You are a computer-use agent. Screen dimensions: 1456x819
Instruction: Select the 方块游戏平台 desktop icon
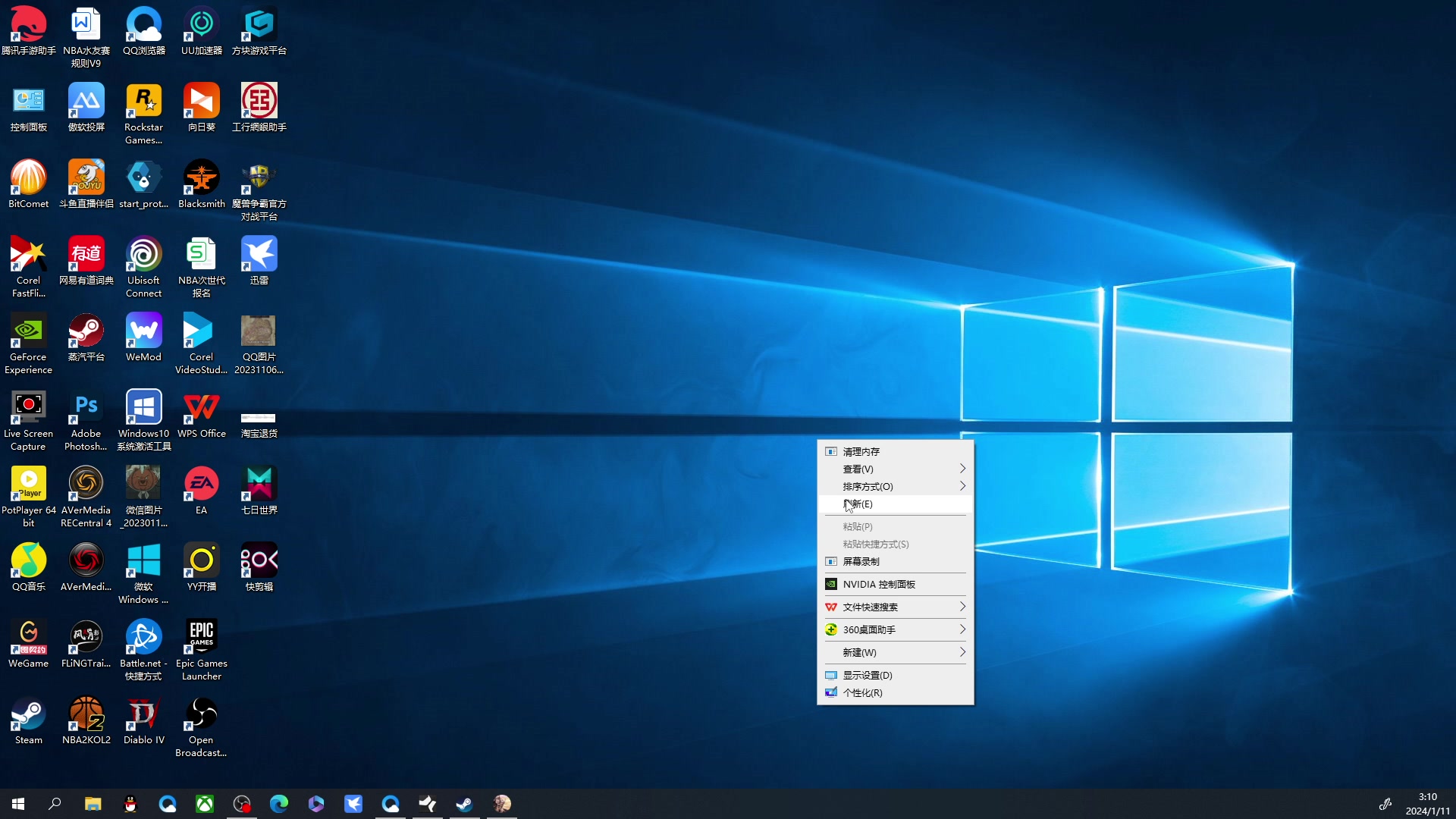259,31
